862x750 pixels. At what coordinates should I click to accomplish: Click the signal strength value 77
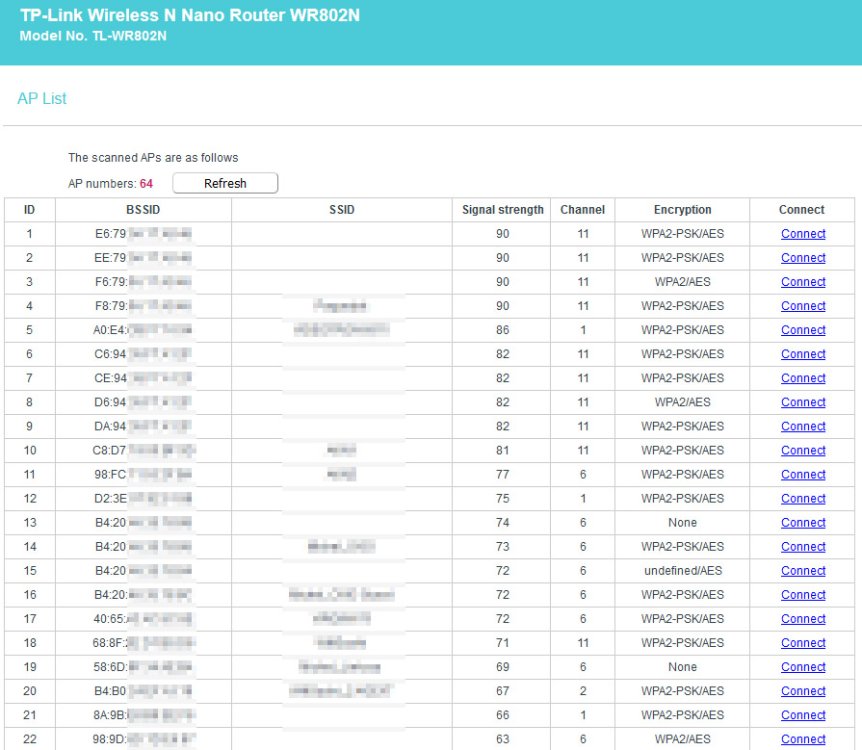pos(502,475)
